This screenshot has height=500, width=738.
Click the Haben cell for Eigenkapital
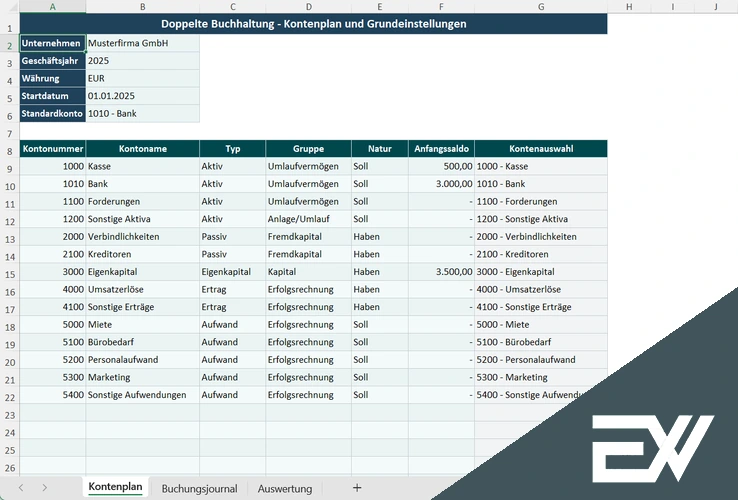click(x=380, y=272)
